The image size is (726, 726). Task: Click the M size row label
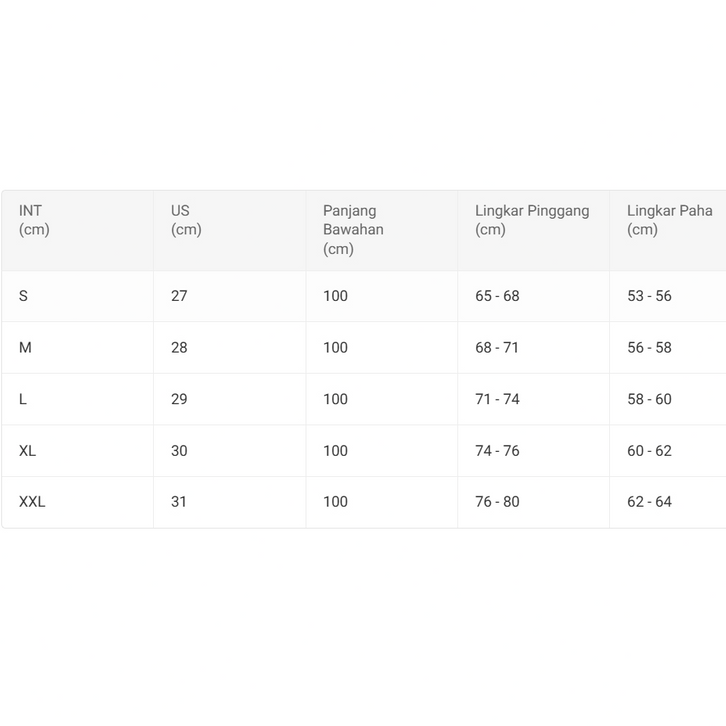(26, 348)
